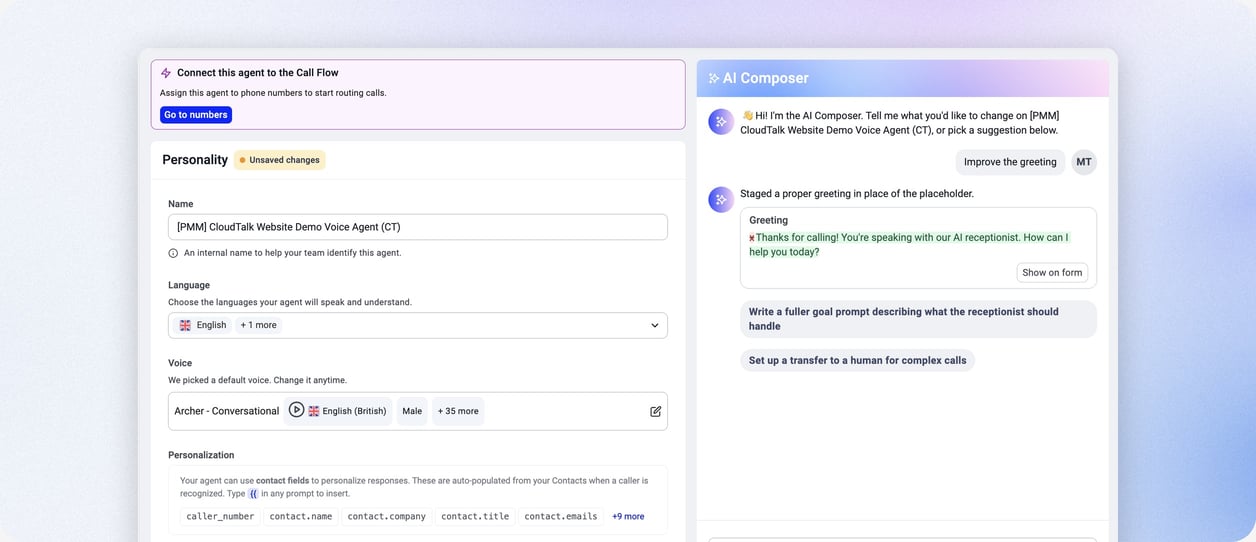The width and height of the screenshot is (1256, 542).
Task: Click the + 35 more voice tag
Action: 458,411
